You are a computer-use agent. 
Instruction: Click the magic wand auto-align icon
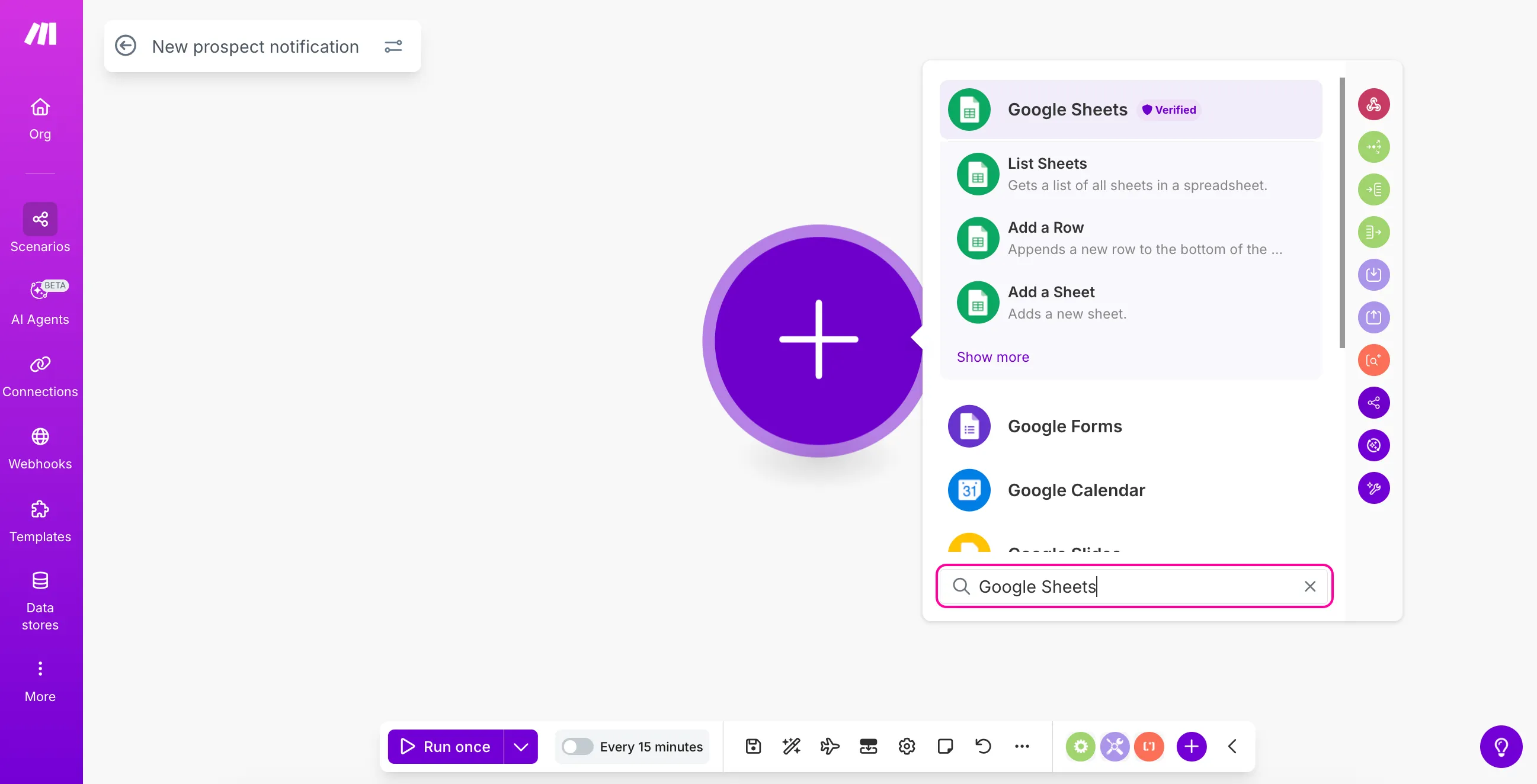click(x=791, y=746)
